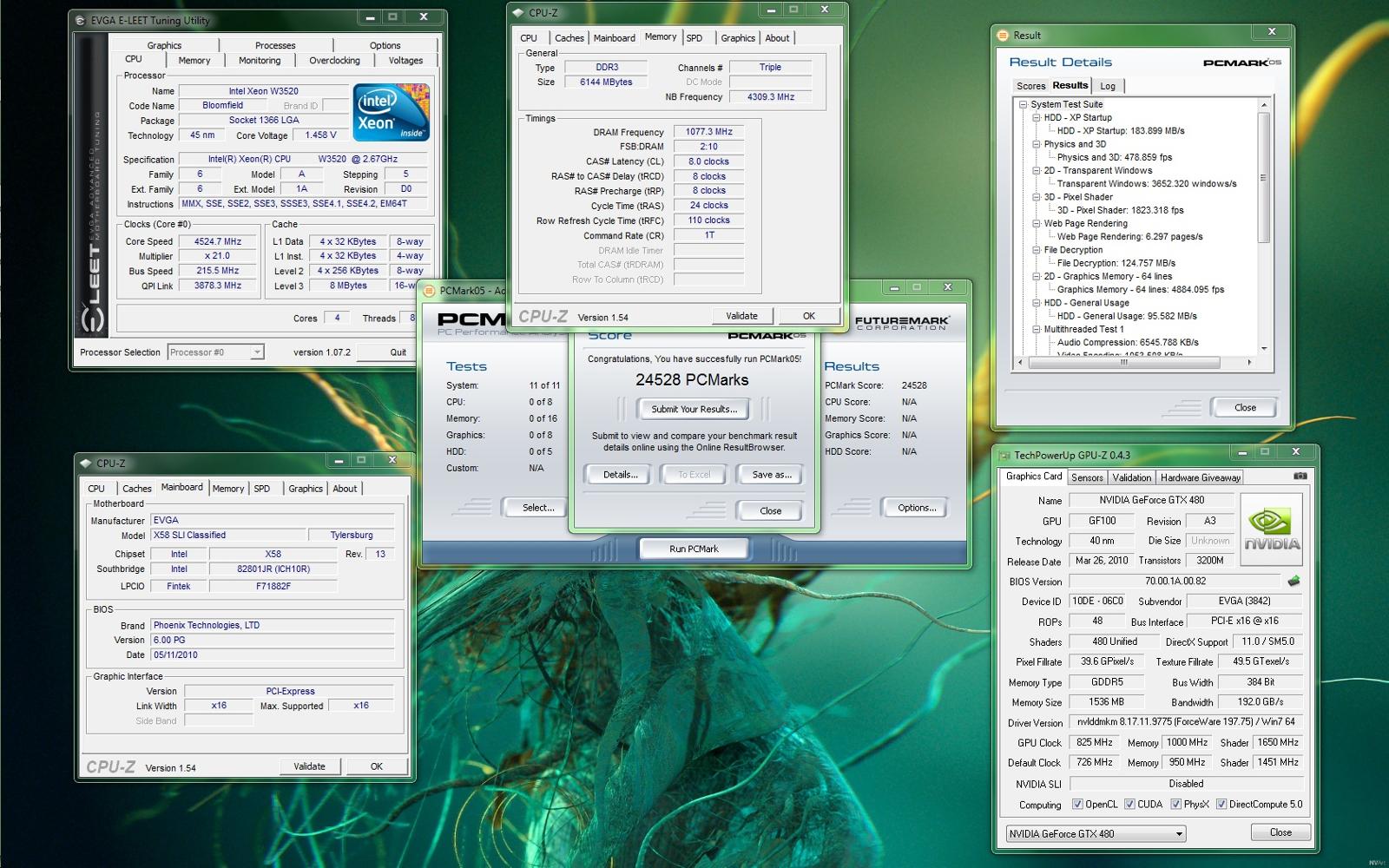
Task: Click the horizontal scrollbar thumb in the Result tree
Action: point(1123,363)
